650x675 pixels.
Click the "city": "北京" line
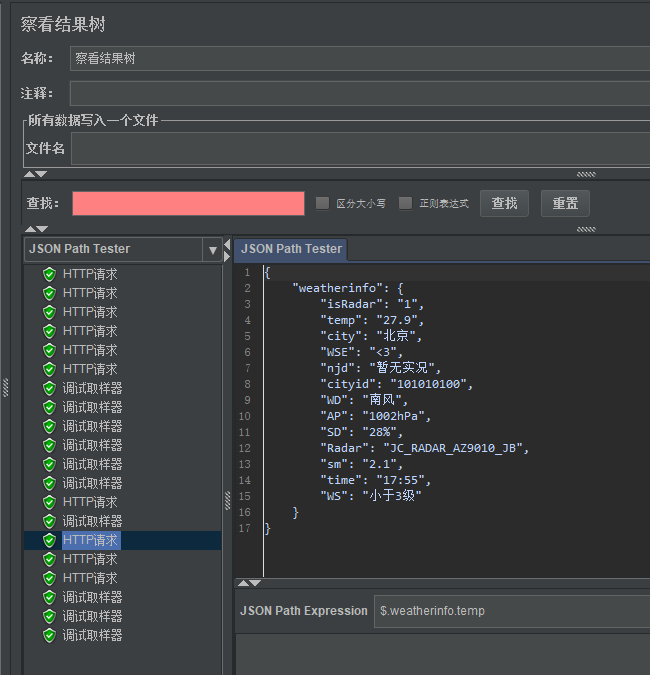click(x=371, y=336)
